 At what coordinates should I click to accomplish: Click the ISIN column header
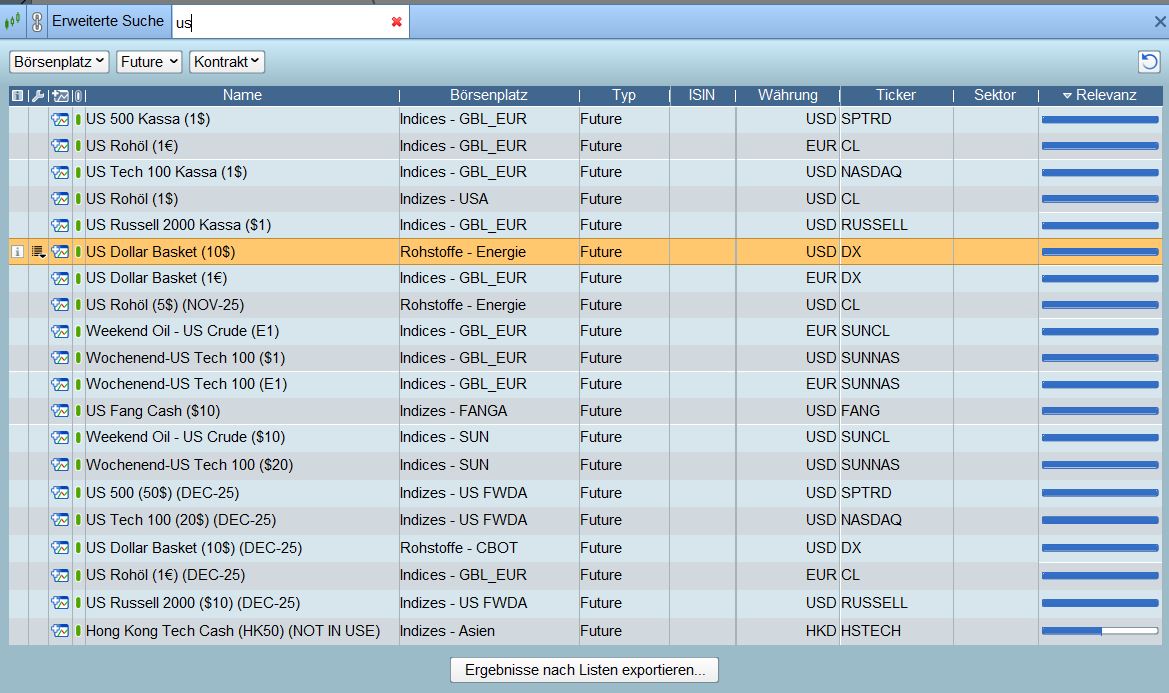pyautogui.click(x=702, y=95)
